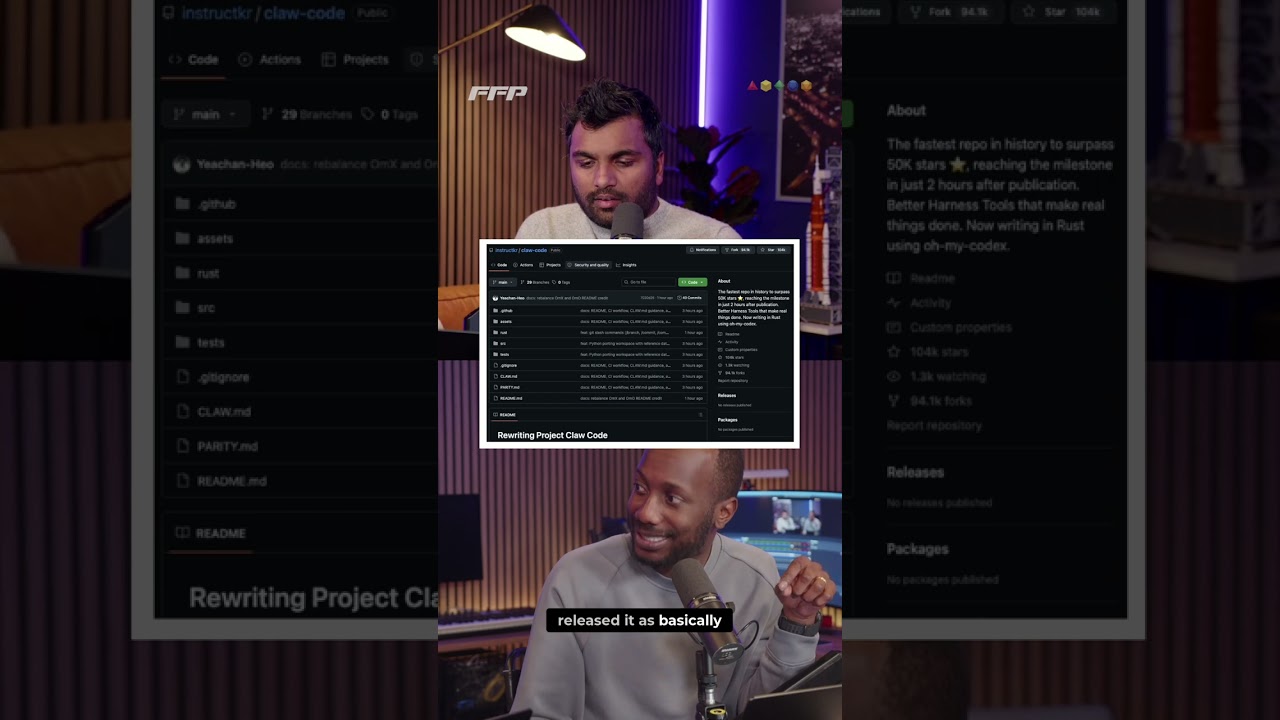Click the .gitignore file icon in the enlarged background
Image resolution: width=1280 pixels, height=720 pixels.
(x=182, y=377)
